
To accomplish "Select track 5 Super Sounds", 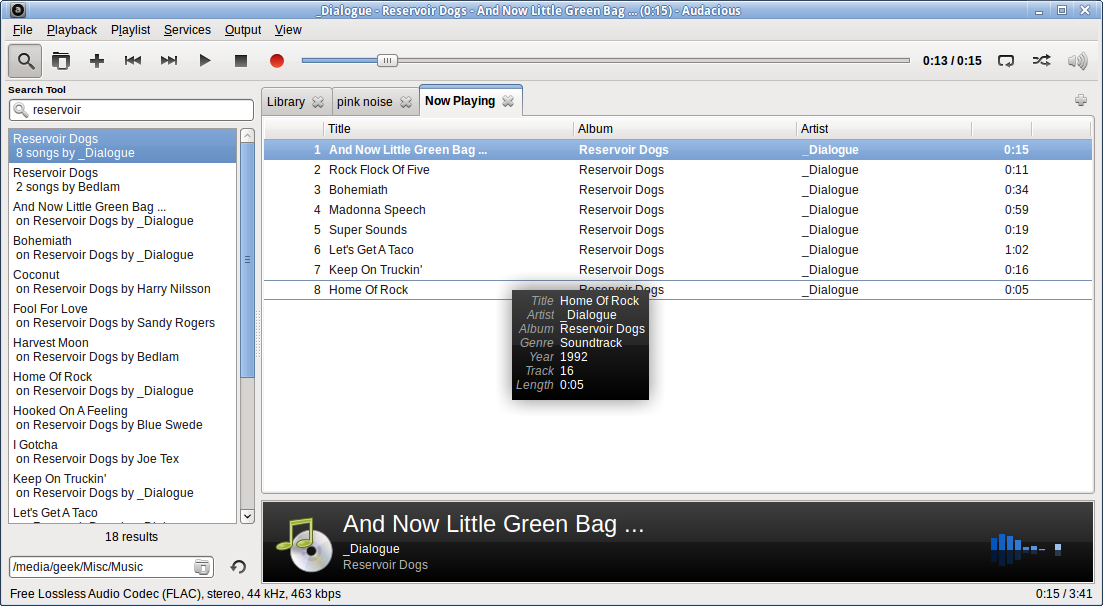I will coord(678,230).
